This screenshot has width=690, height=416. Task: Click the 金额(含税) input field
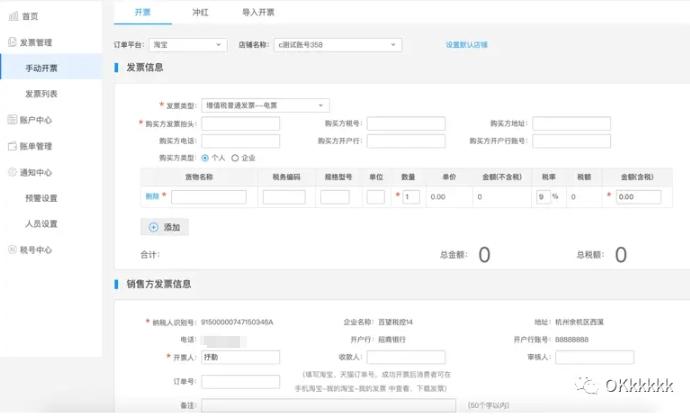click(639, 197)
